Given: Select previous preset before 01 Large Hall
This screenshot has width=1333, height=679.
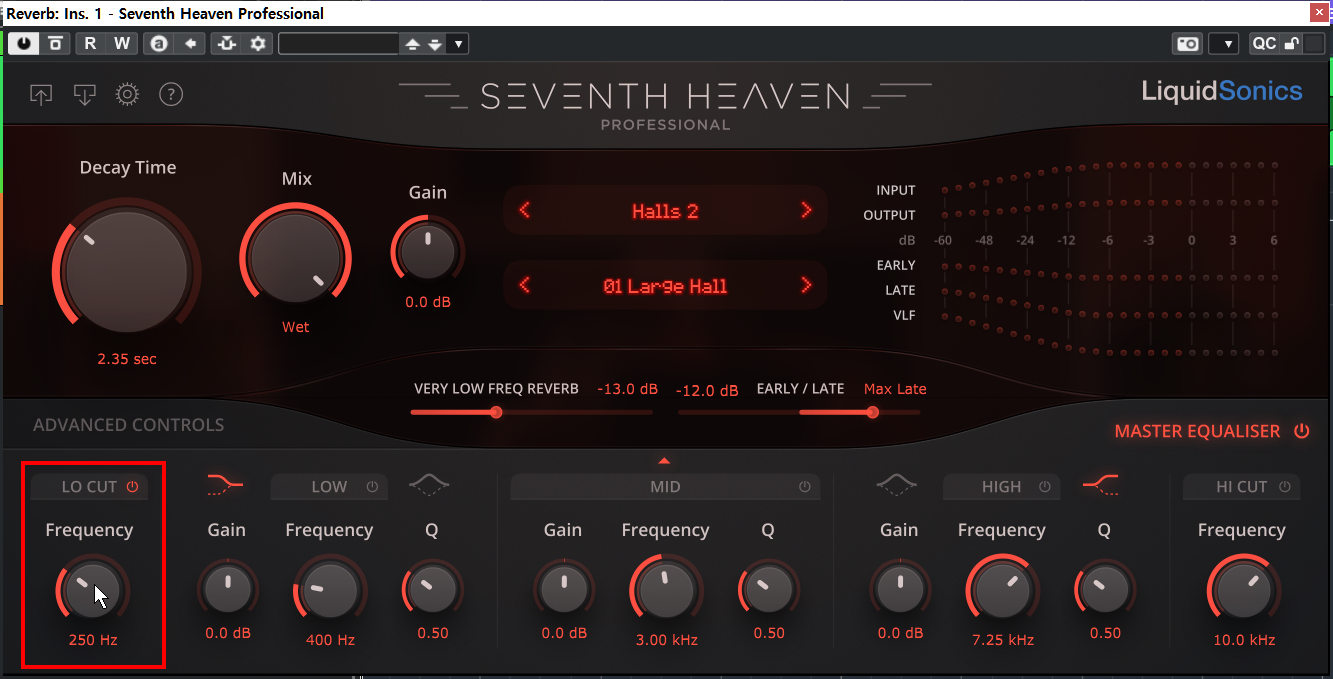Looking at the screenshot, I should coord(524,285).
